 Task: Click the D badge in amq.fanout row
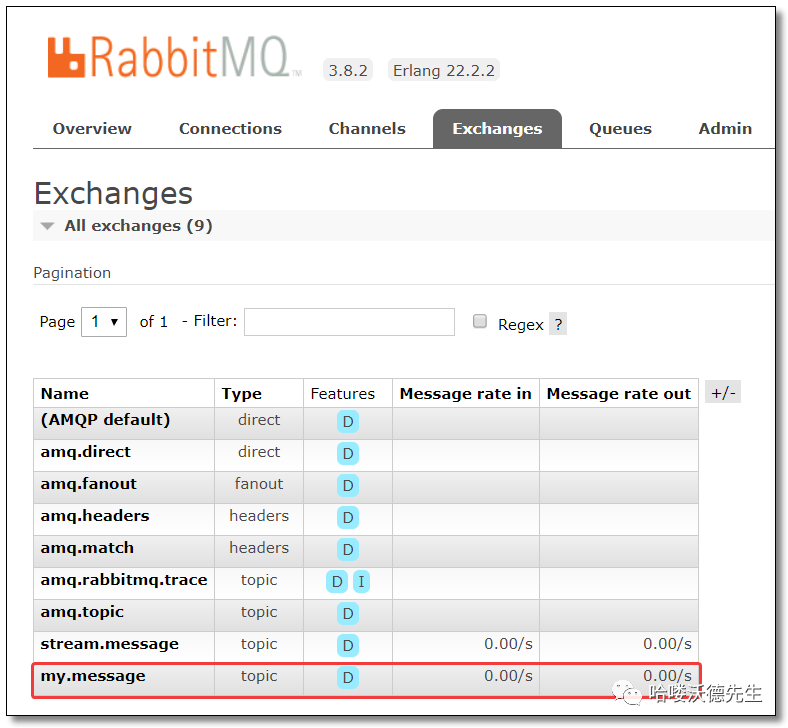pyautogui.click(x=348, y=485)
